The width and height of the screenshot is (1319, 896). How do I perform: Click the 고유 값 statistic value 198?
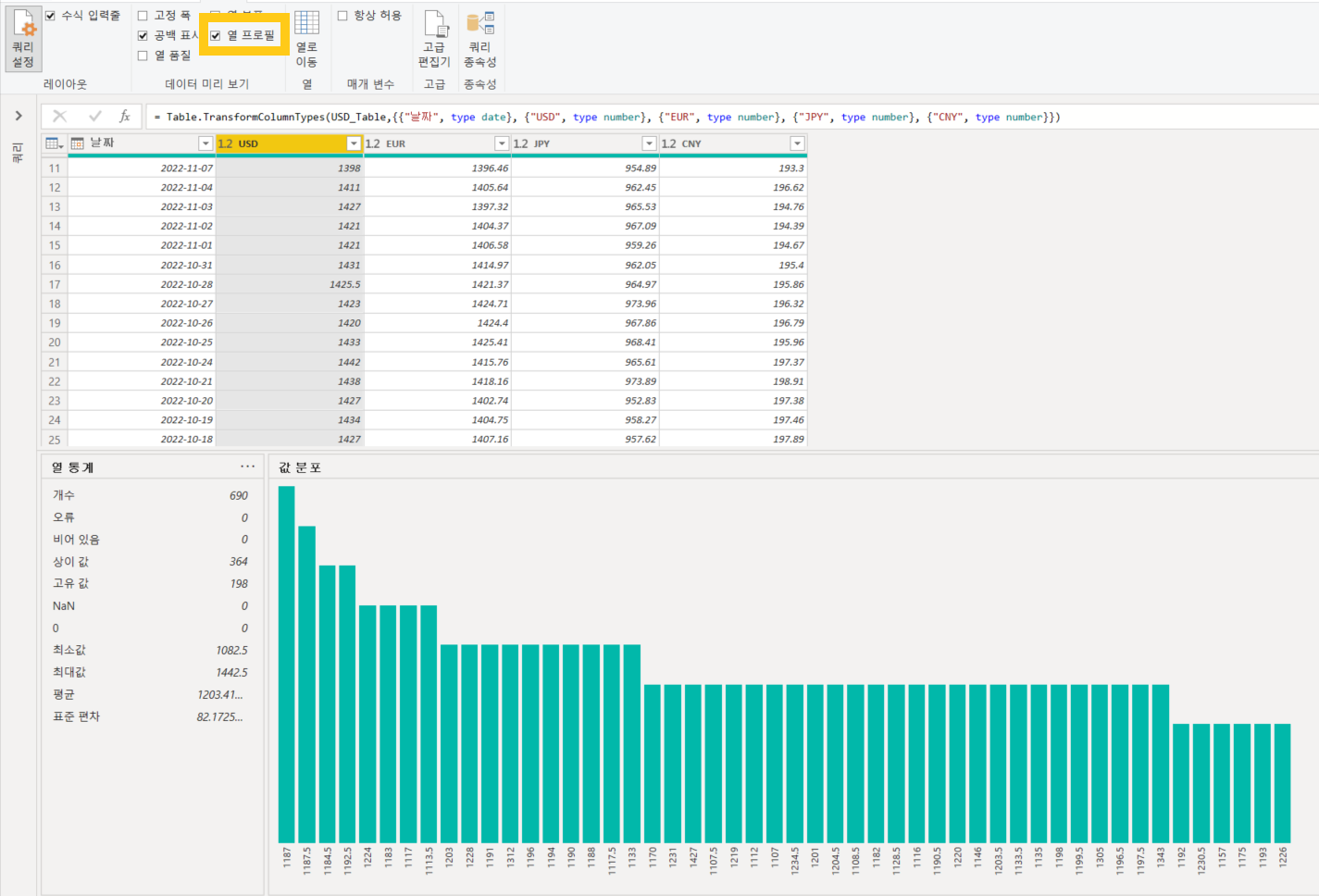click(239, 583)
